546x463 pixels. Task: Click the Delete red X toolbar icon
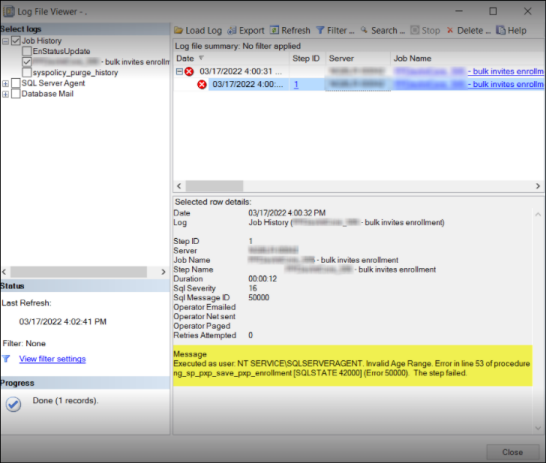point(450,30)
